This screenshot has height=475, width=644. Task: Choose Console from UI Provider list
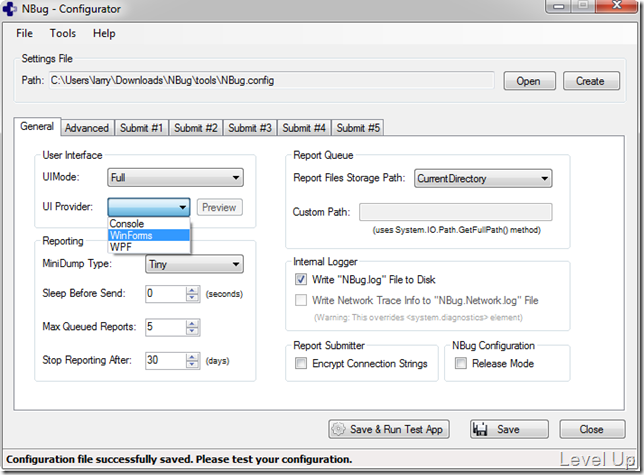coord(149,224)
